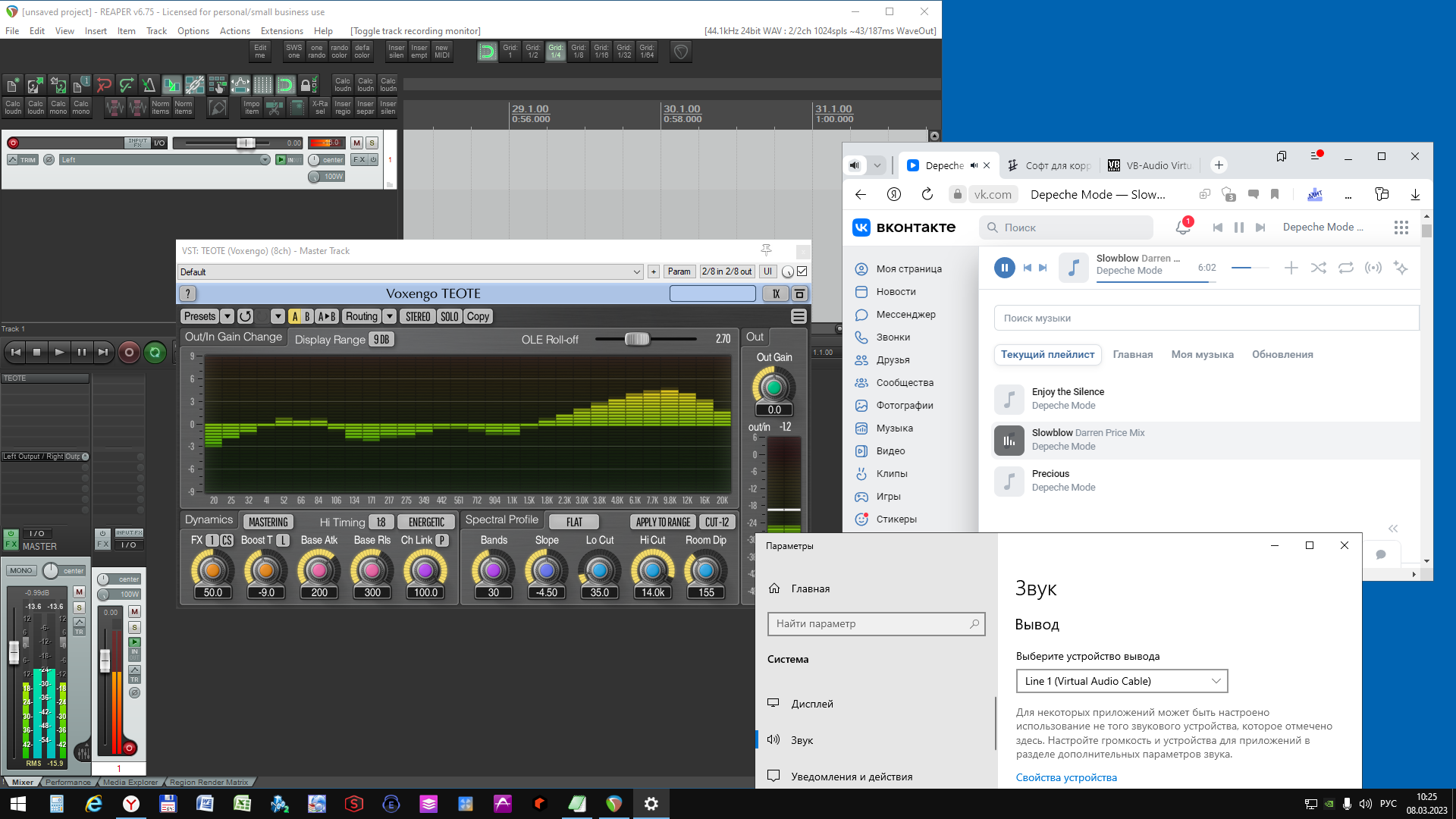
Task: Click the TEOTE window resize icon
Action: [799, 293]
